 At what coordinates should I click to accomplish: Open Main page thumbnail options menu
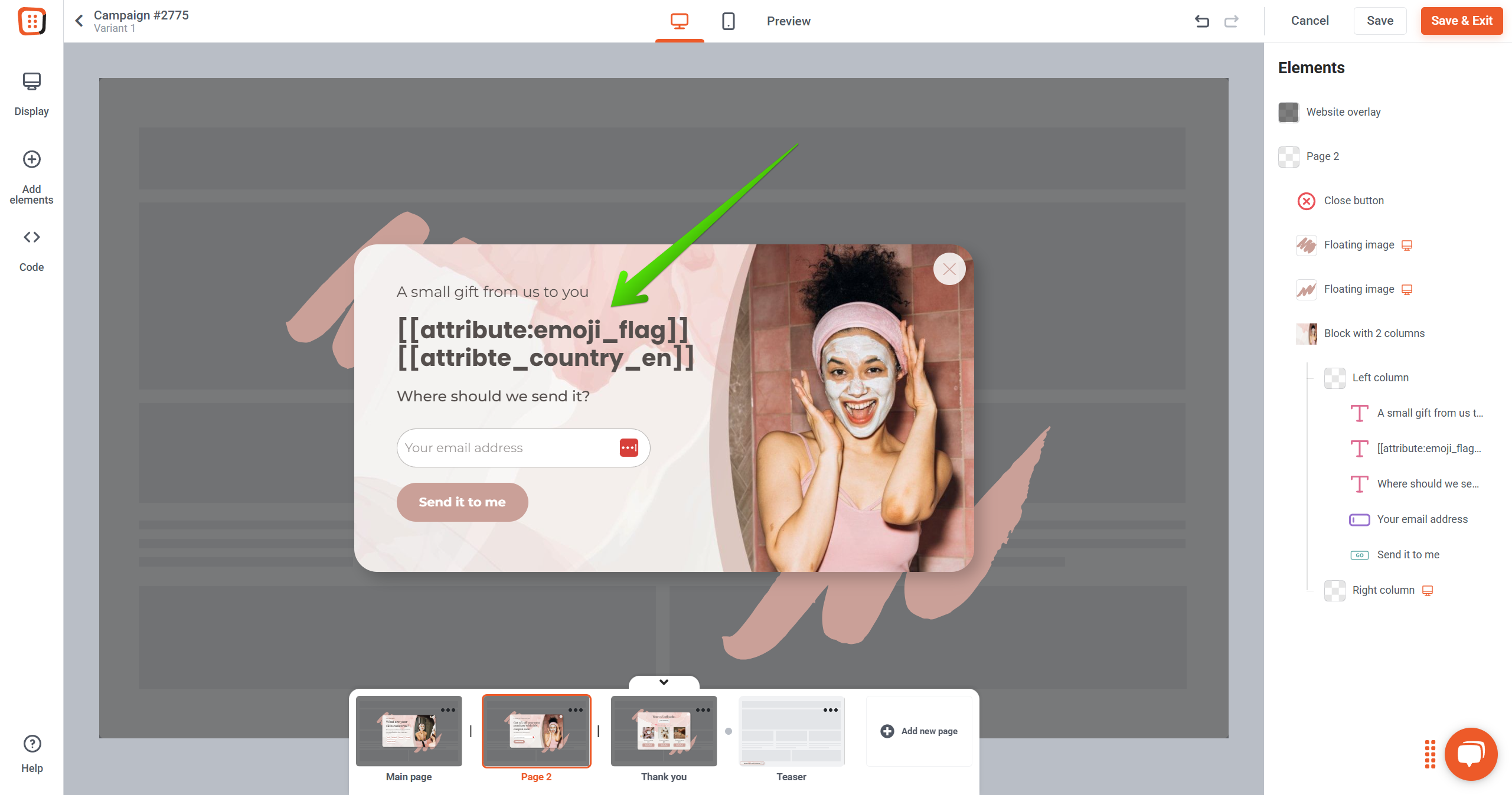click(448, 710)
